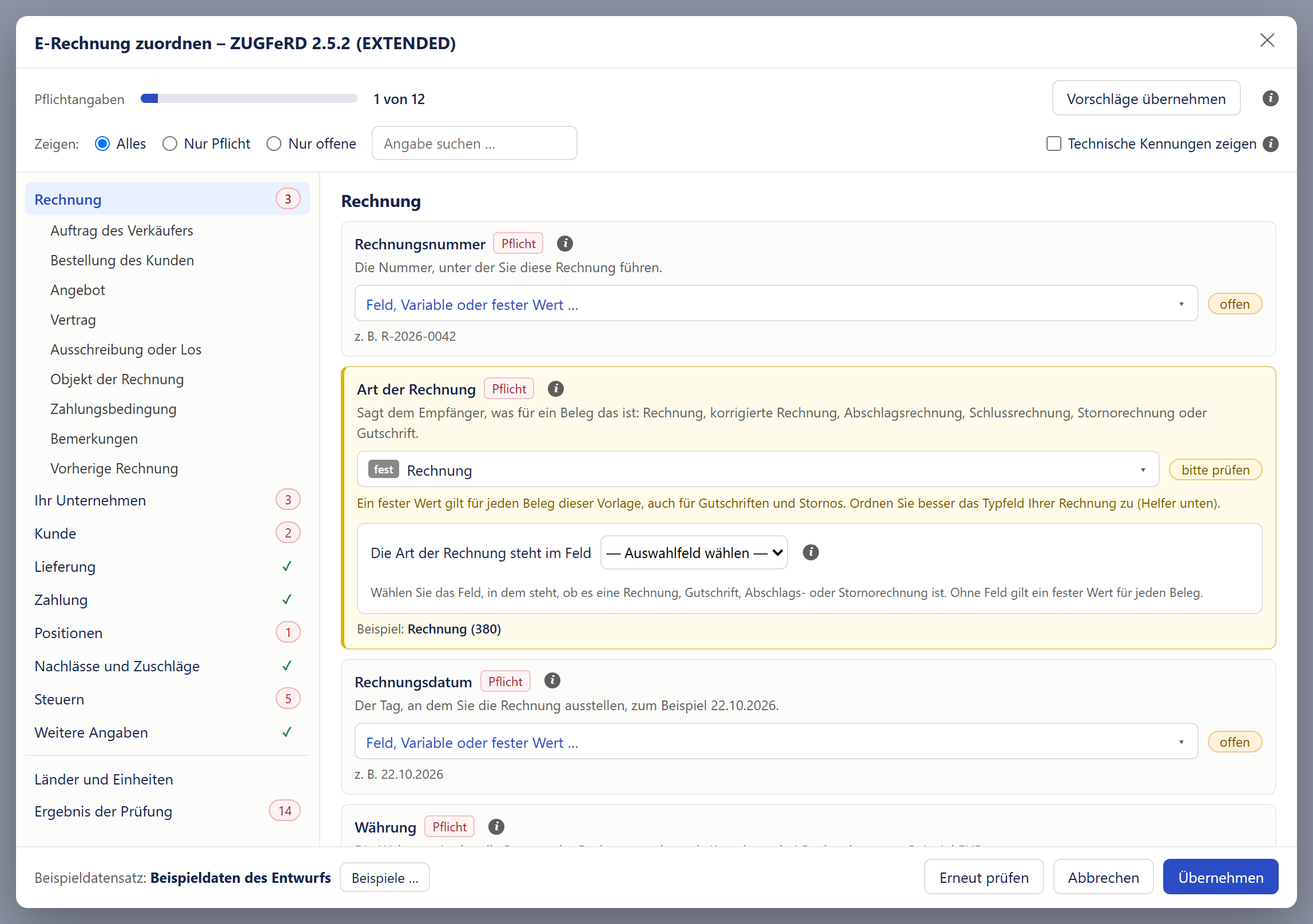Open info icon for Währung

click(x=496, y=826)
